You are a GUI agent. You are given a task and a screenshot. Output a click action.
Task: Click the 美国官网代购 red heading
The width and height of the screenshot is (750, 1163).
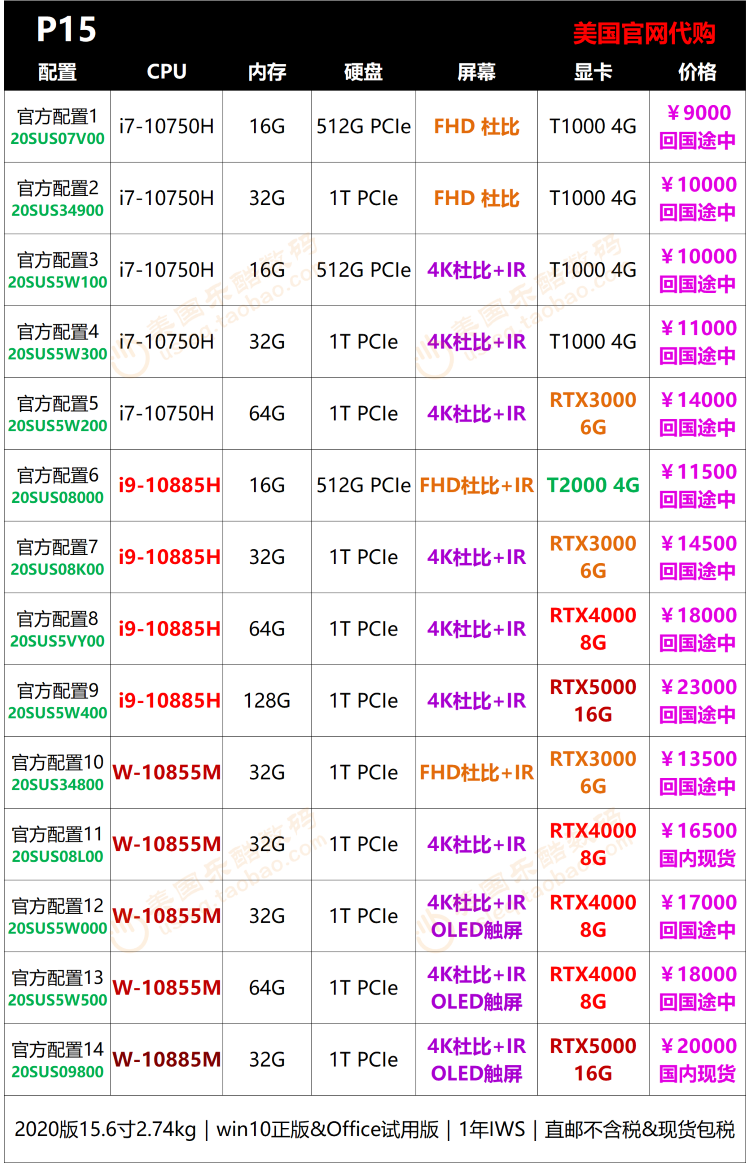click(x=644, y=33)
